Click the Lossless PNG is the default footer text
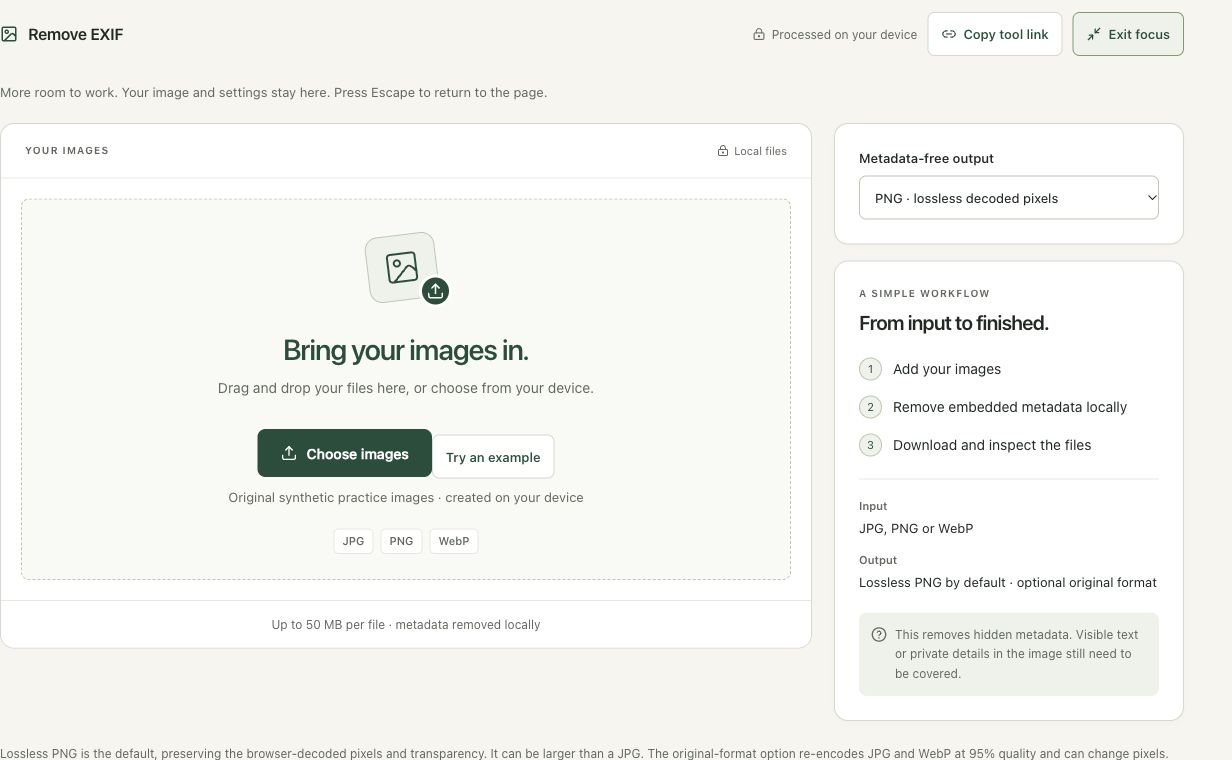1232x760 pixels. pos(584,753)
